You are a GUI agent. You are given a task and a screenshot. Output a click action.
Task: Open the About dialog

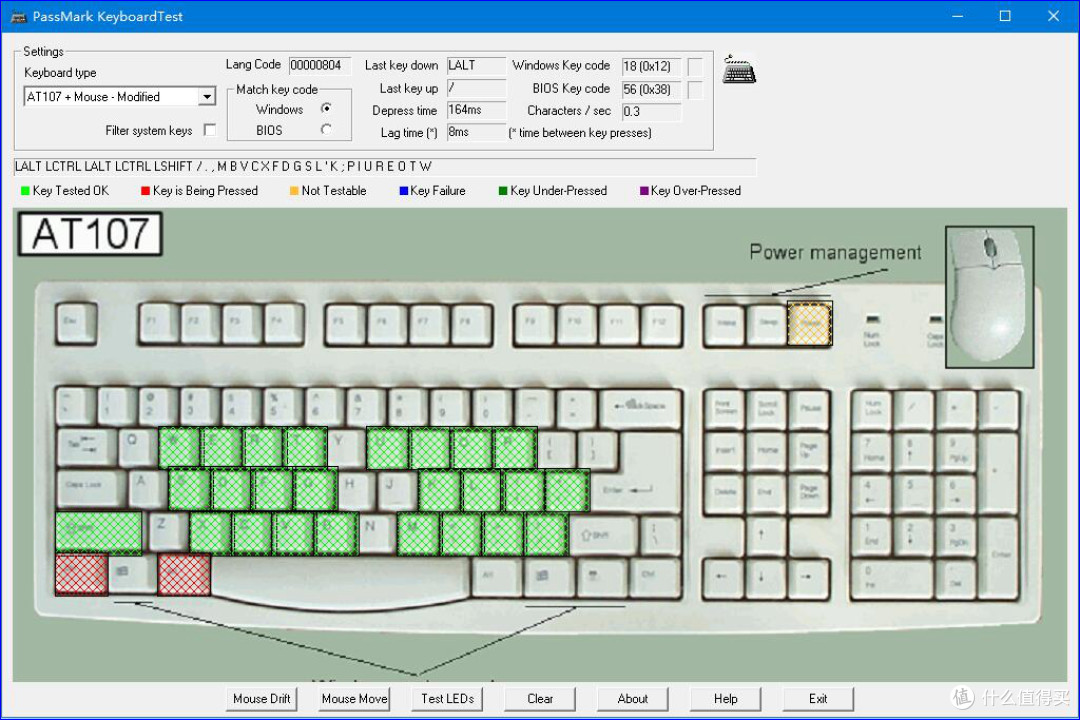632,699
